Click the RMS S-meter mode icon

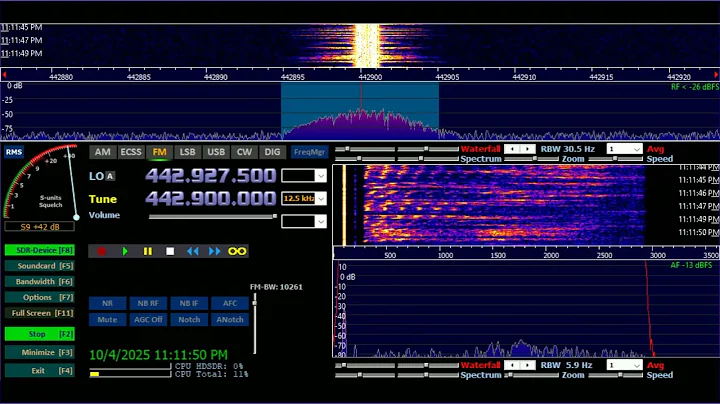tap(14, 152)
